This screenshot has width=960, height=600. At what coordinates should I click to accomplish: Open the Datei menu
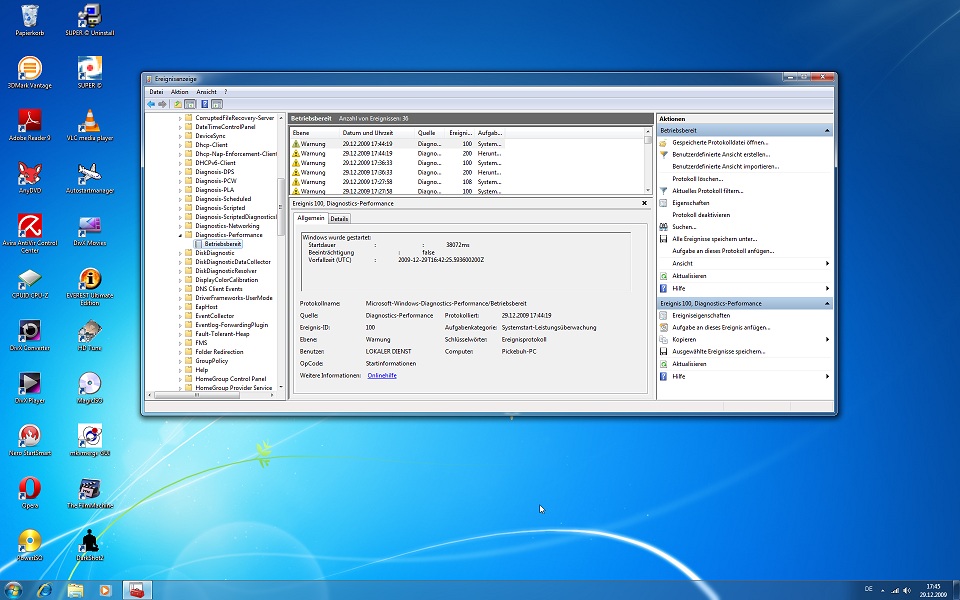pos(156,92)
